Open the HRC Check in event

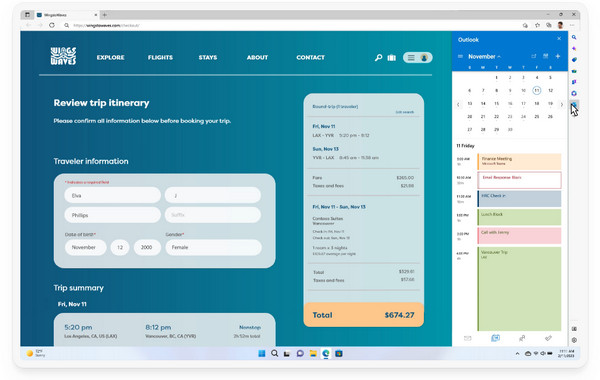click(519, 199)
